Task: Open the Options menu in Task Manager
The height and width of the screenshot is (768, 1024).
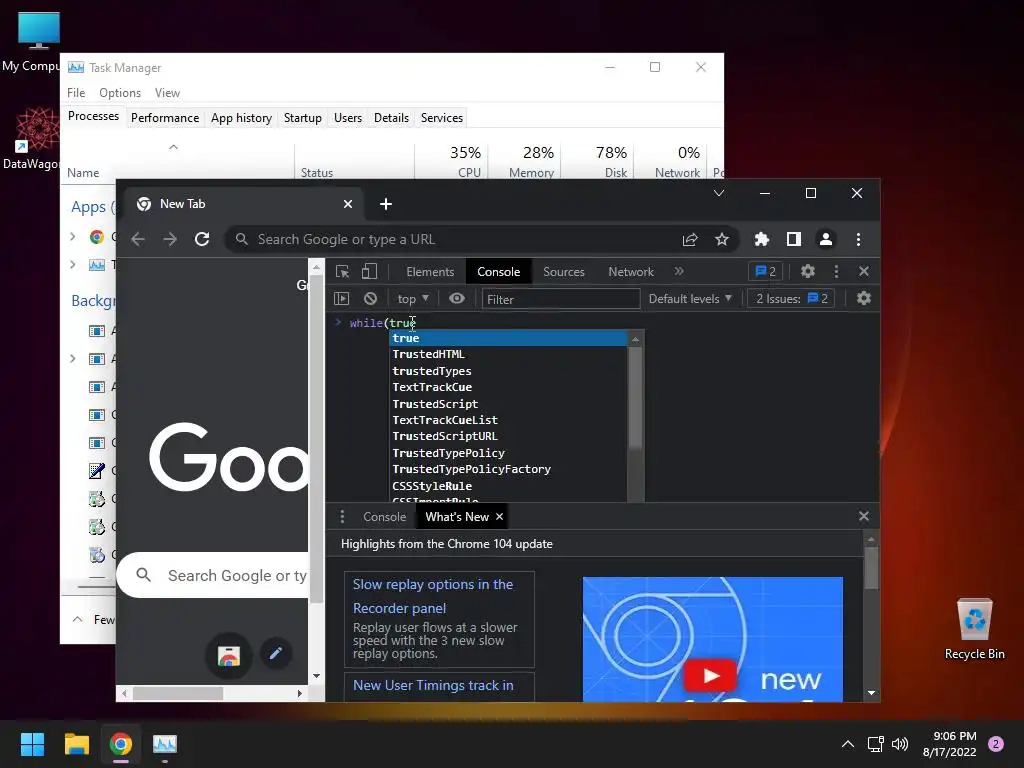Action: click(x=120, y=93)
